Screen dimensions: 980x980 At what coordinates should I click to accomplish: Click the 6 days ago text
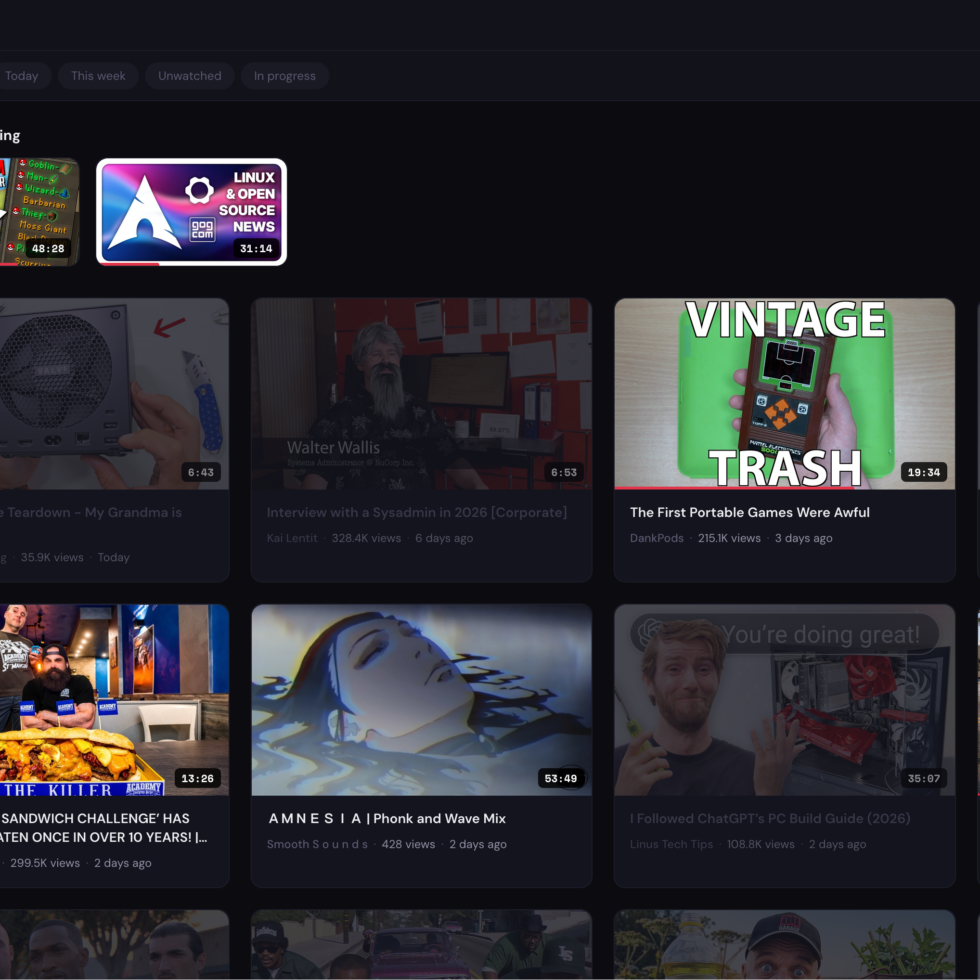point(444,538)
